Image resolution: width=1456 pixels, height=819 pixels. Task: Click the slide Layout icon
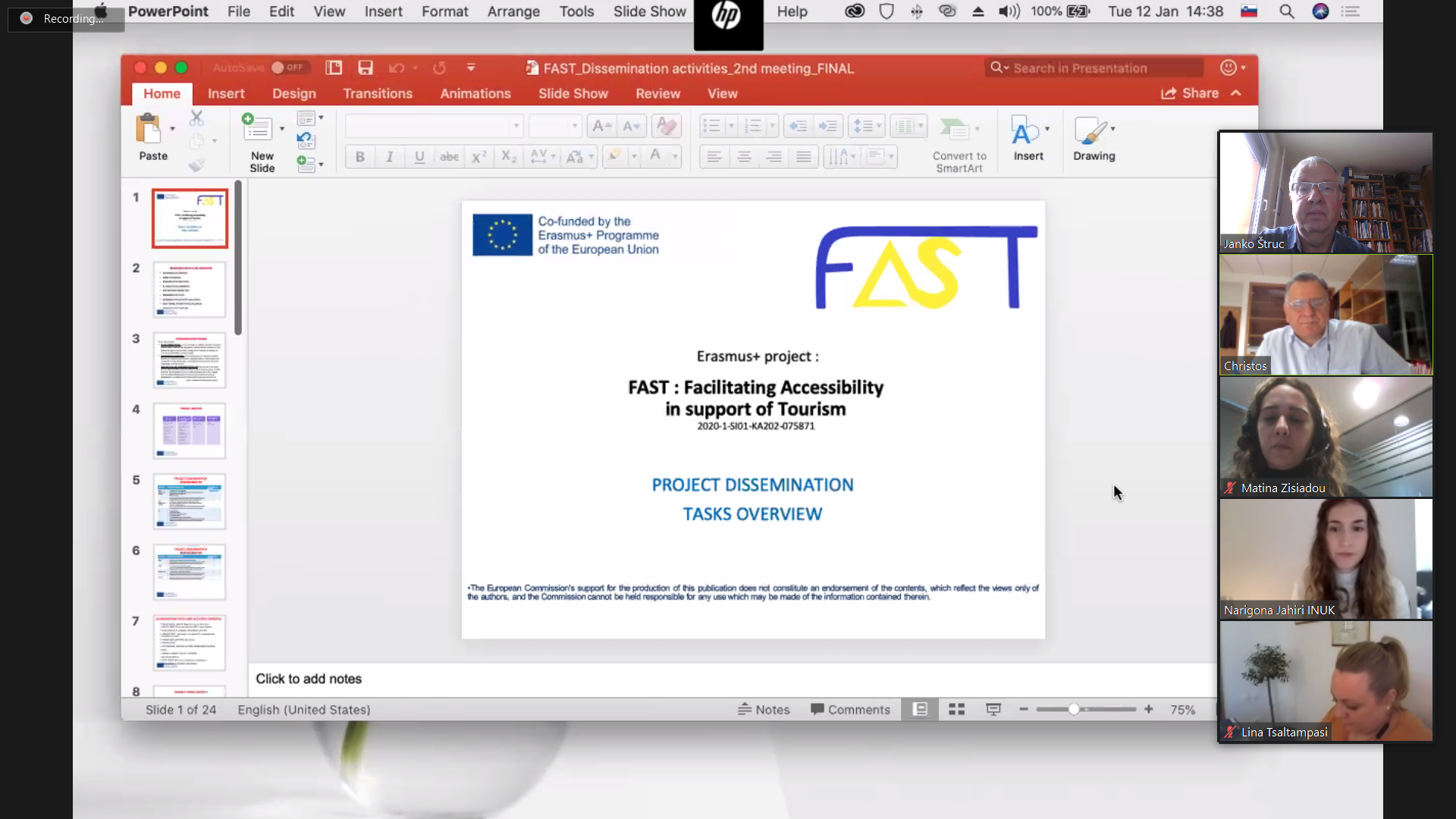point(306,118)
